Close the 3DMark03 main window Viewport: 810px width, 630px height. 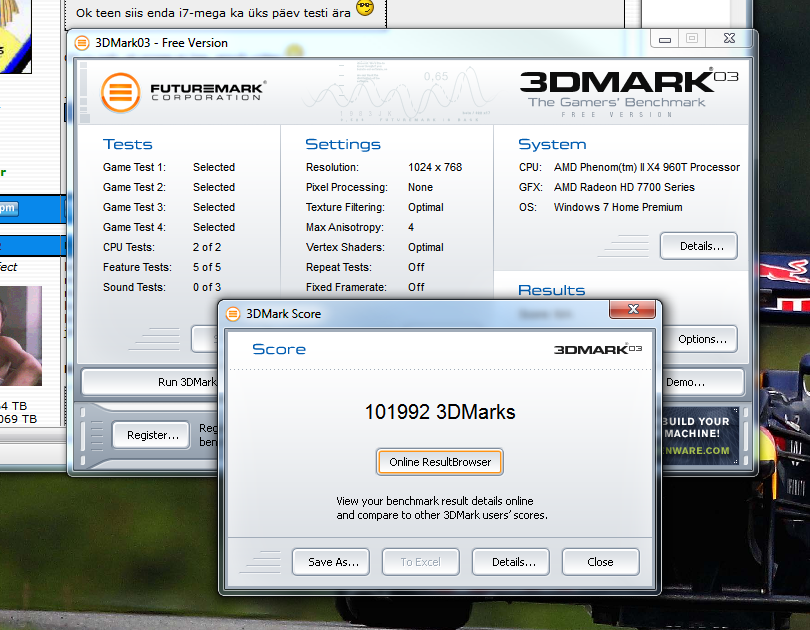coord(729,38)
